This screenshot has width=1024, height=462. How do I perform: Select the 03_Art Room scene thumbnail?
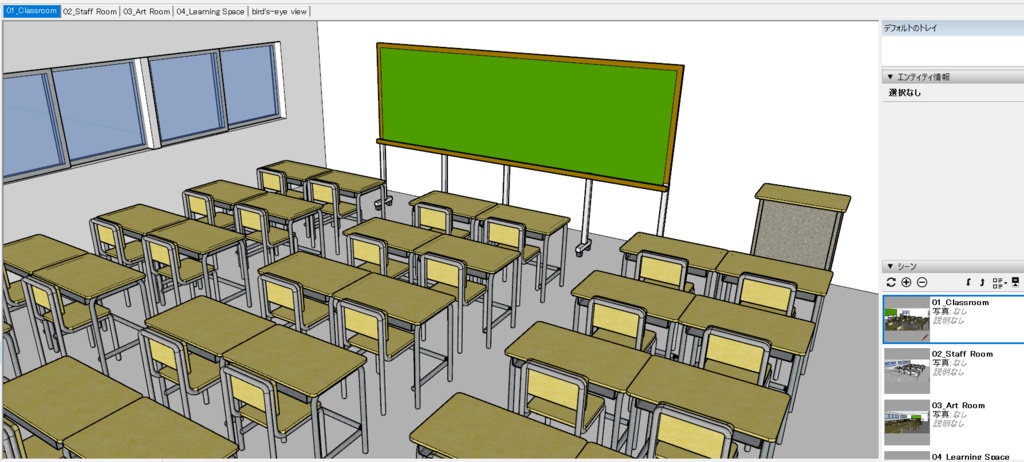906,422
